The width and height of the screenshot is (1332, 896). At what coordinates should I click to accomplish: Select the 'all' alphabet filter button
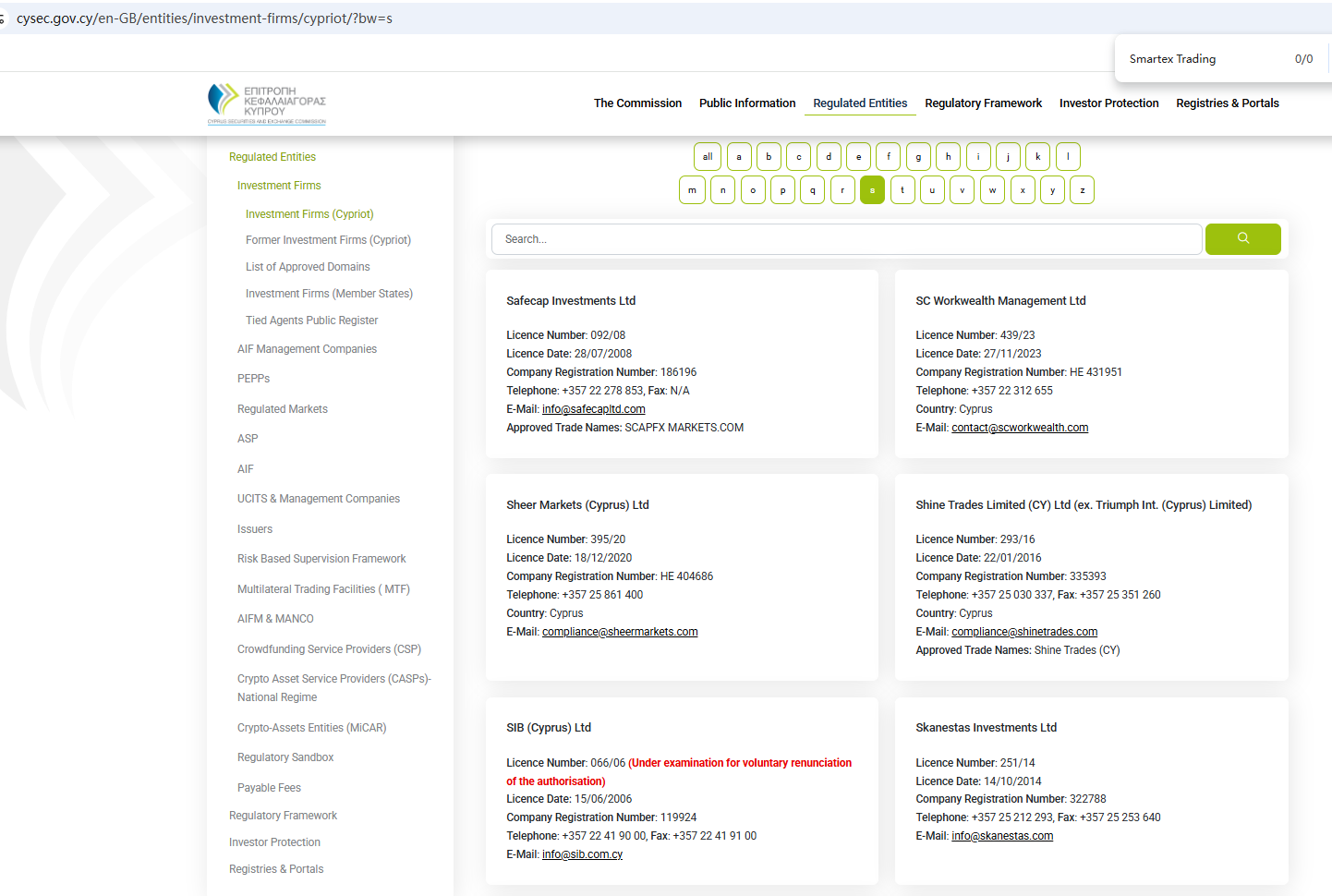coord(707,157)
